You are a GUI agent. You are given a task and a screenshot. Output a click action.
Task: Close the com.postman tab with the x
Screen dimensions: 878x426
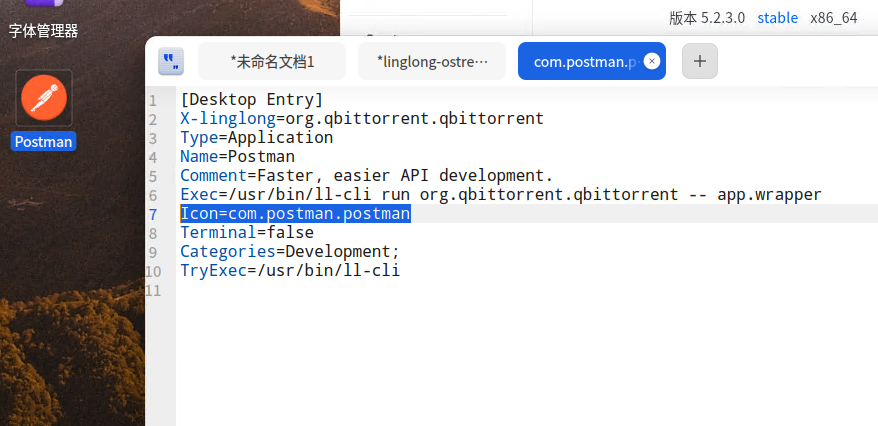[652, 61]
